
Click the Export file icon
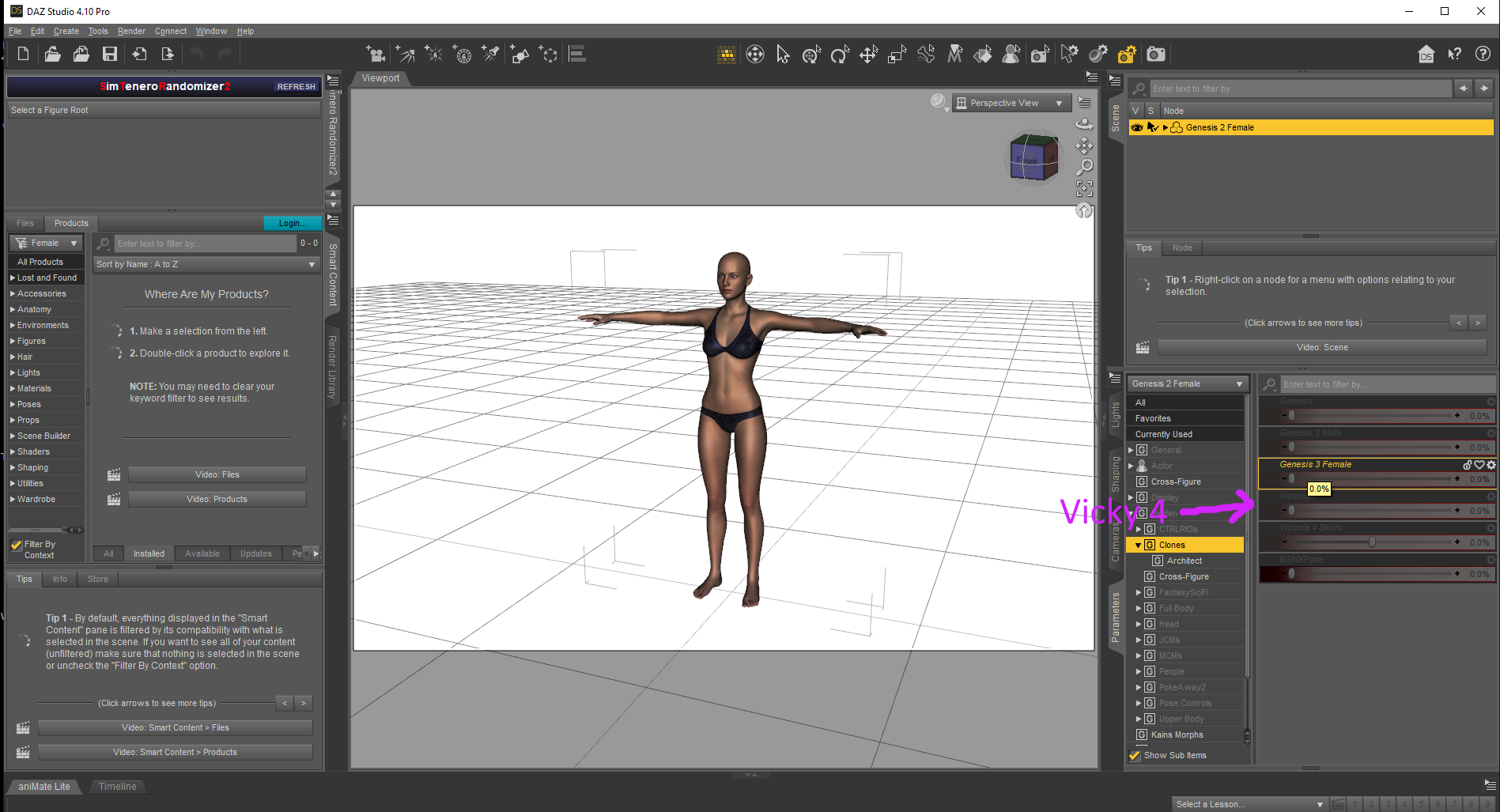click(x=168, y=54)
